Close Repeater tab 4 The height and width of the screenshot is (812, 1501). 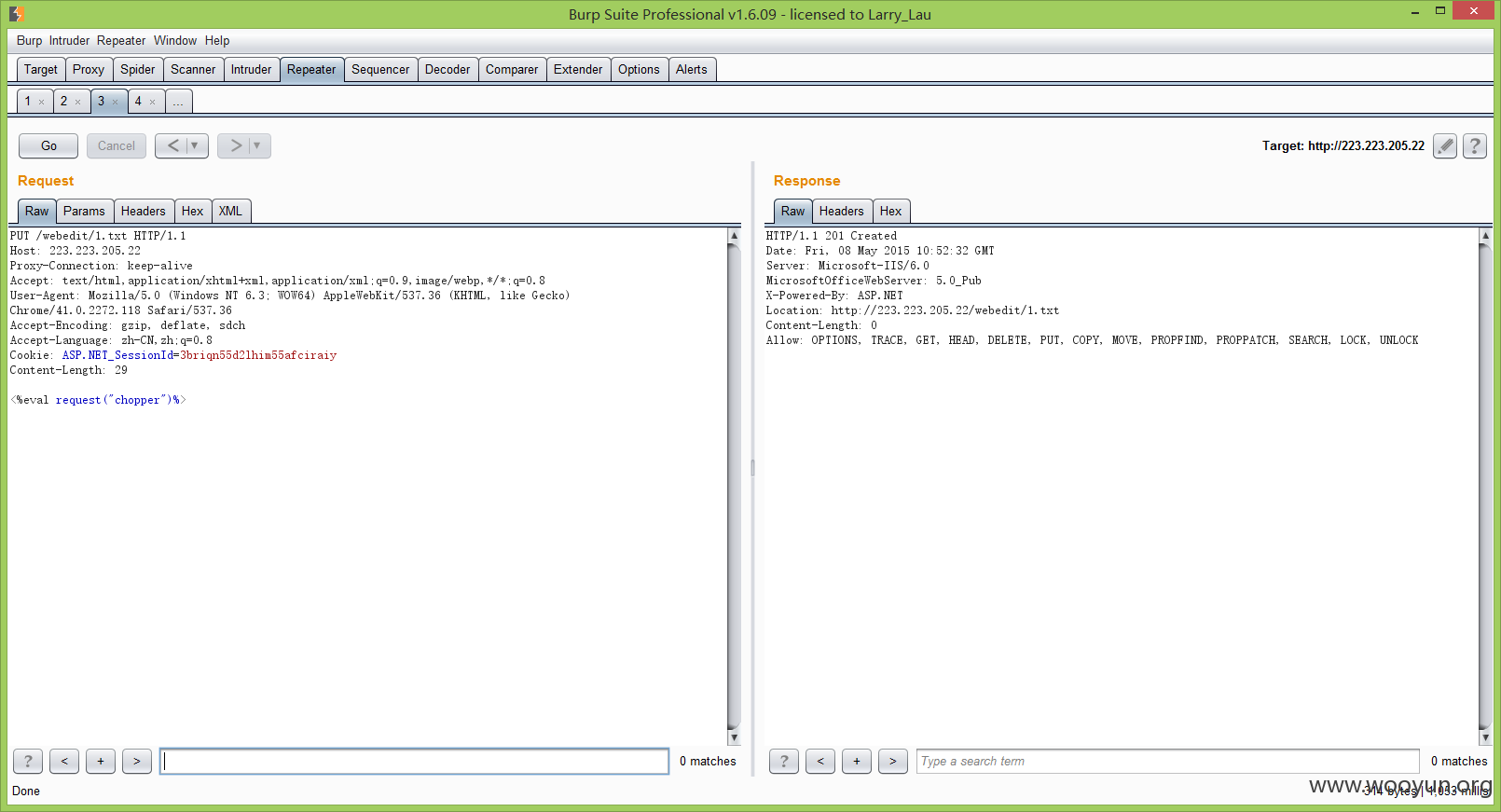coord(153,103)
